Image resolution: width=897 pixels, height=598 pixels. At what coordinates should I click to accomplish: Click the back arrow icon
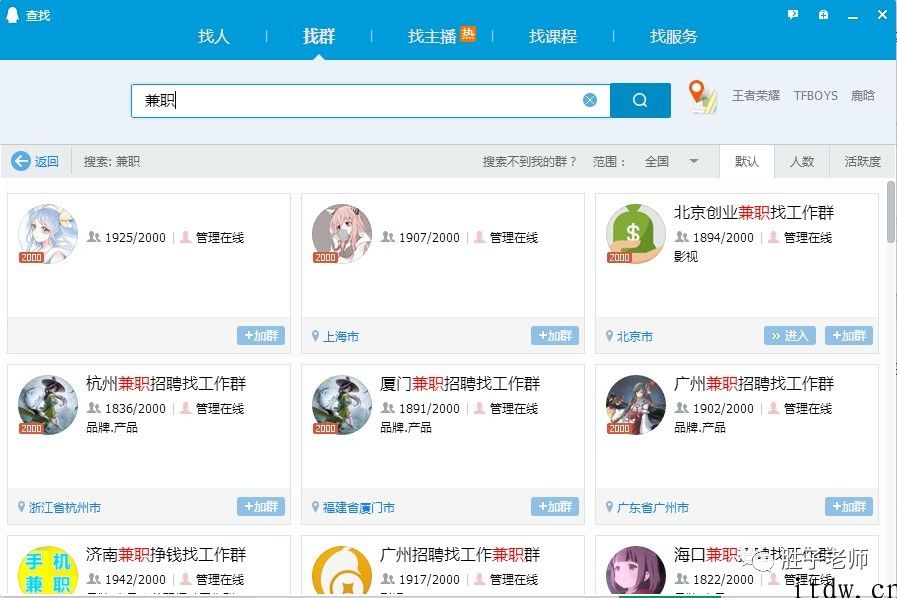pos(21,161)
